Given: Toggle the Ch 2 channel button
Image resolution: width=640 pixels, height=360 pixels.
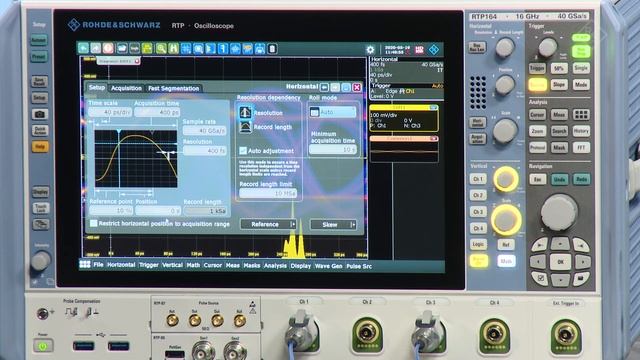Looking at the screenshot, I should pyautogui.click(x=478, y=195).
